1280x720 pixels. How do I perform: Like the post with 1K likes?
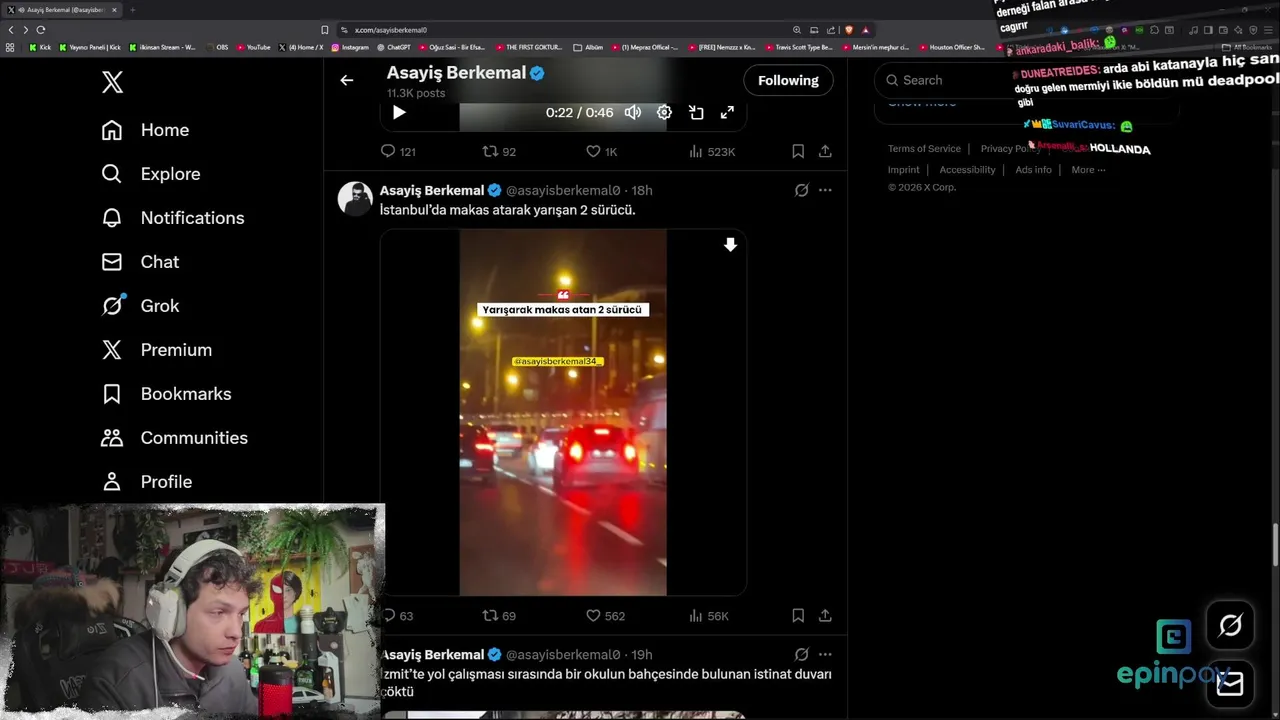[x=601, y=151]
